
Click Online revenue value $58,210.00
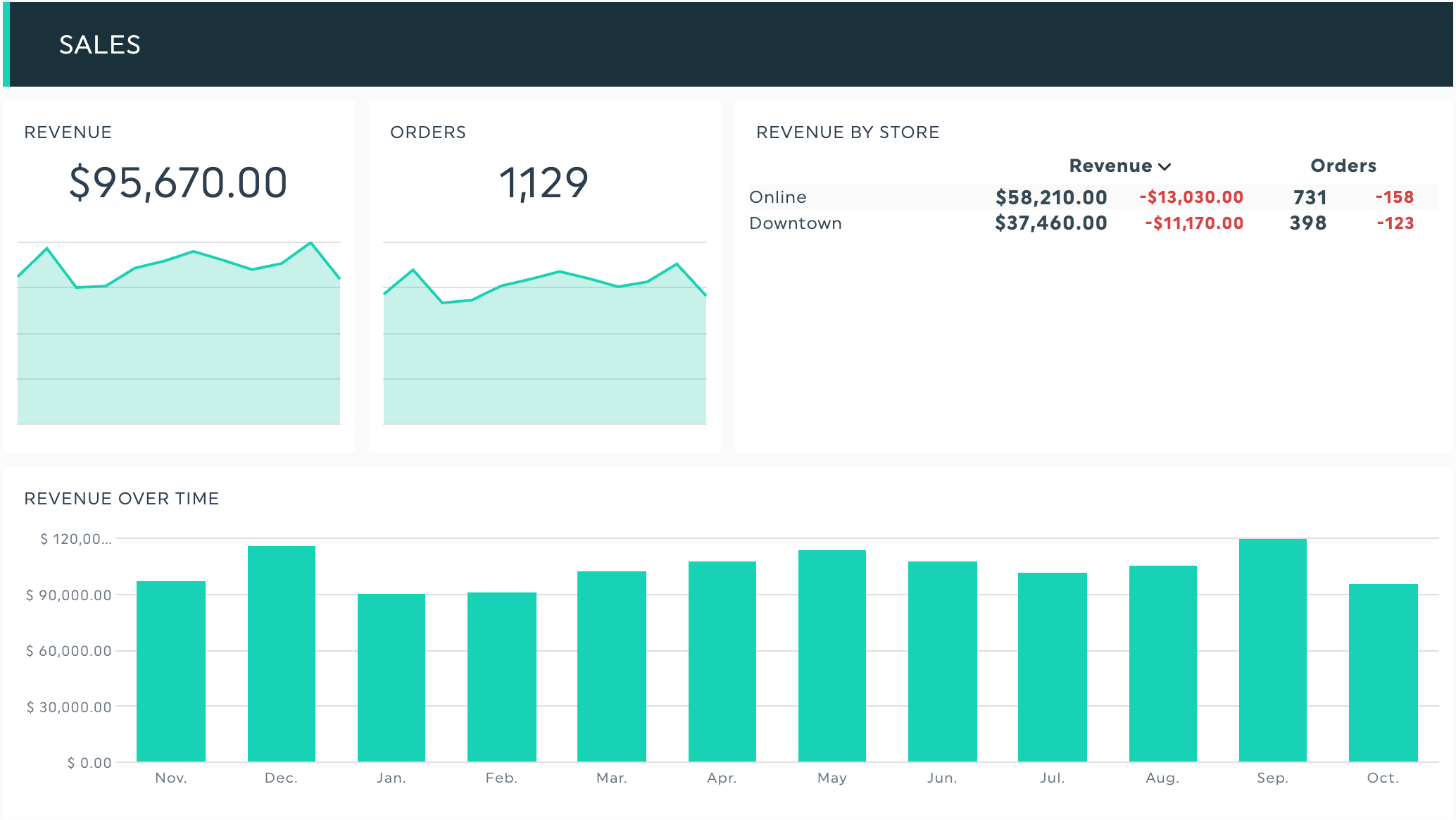(1051, 197)
